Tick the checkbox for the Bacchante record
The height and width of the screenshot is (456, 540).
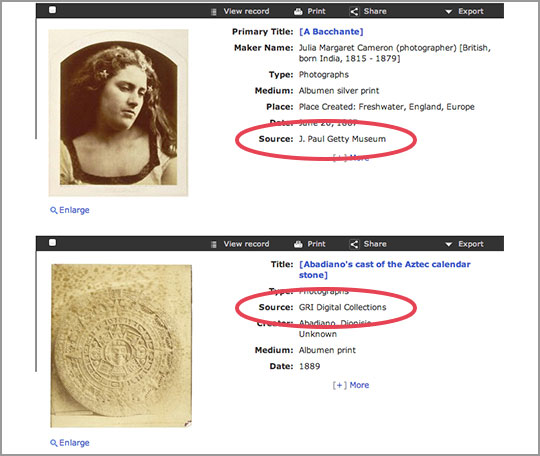coord(52,10)
